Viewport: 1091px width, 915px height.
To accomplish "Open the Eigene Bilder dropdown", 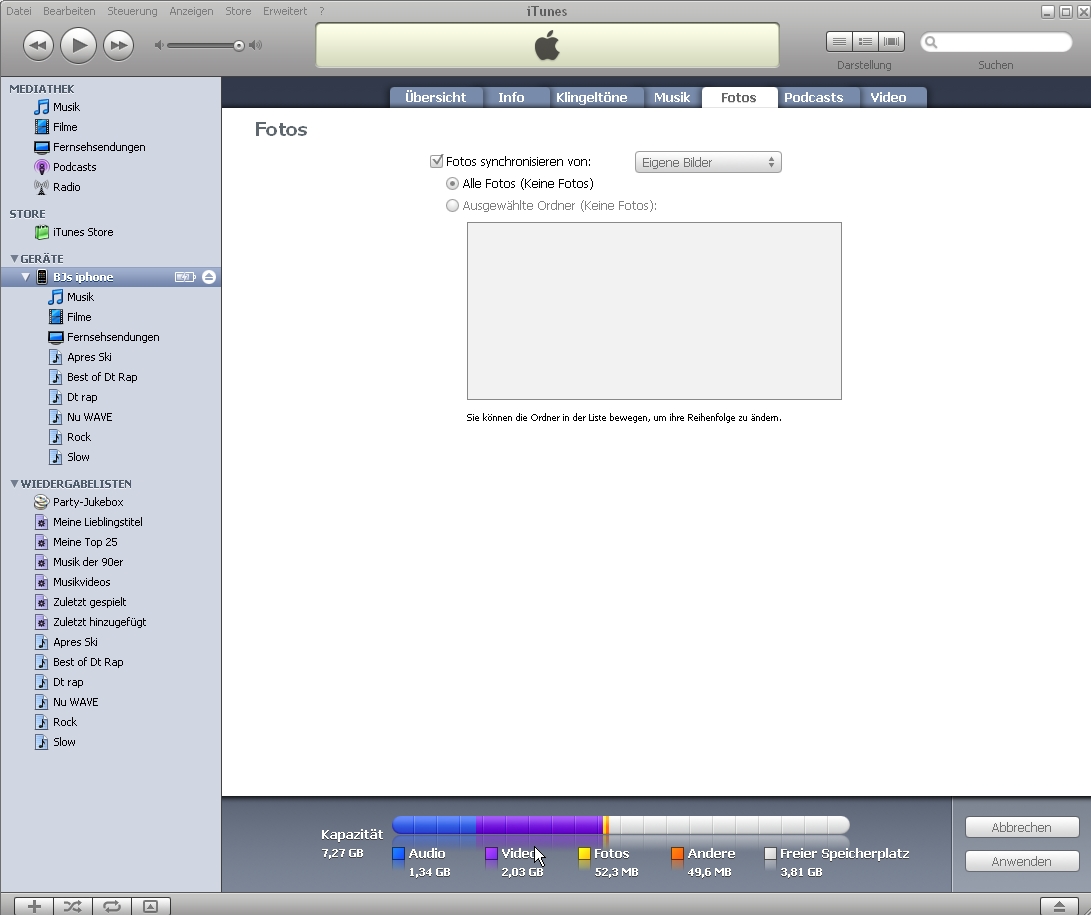I will point(707,162).
